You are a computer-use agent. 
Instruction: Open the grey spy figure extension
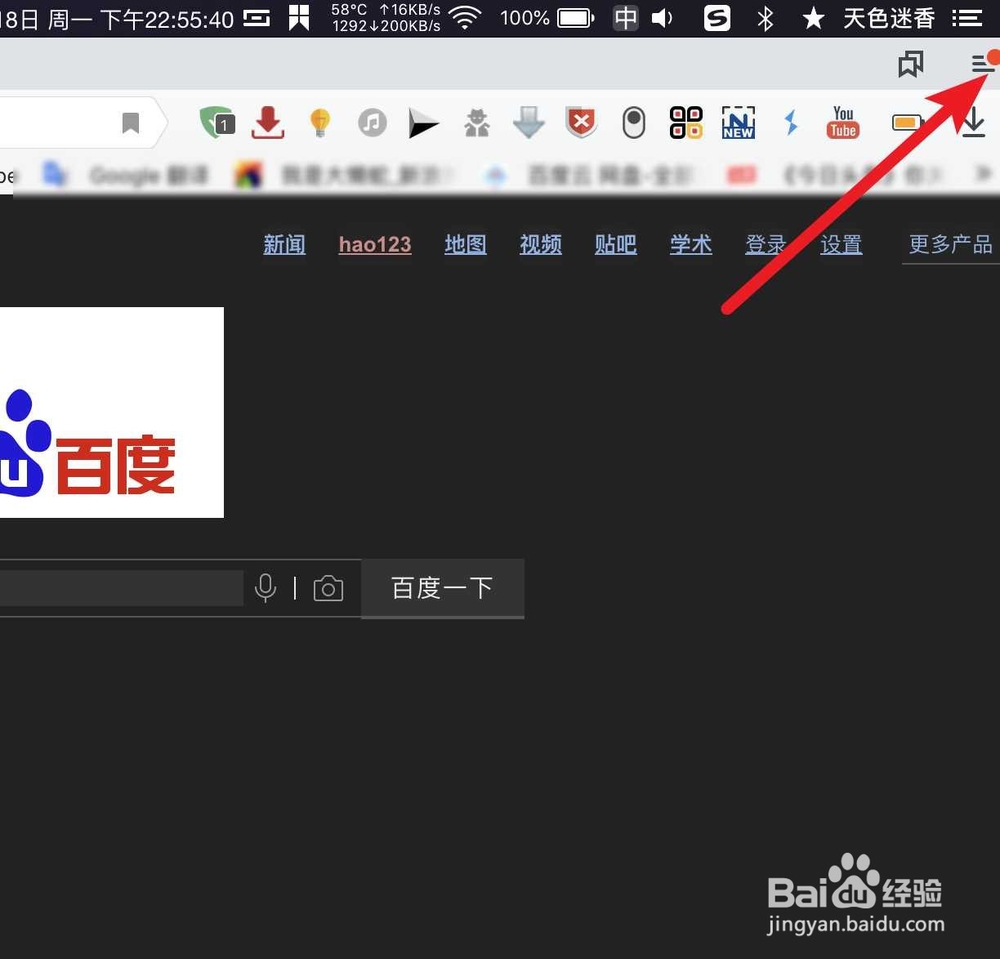tap(477, 123)
